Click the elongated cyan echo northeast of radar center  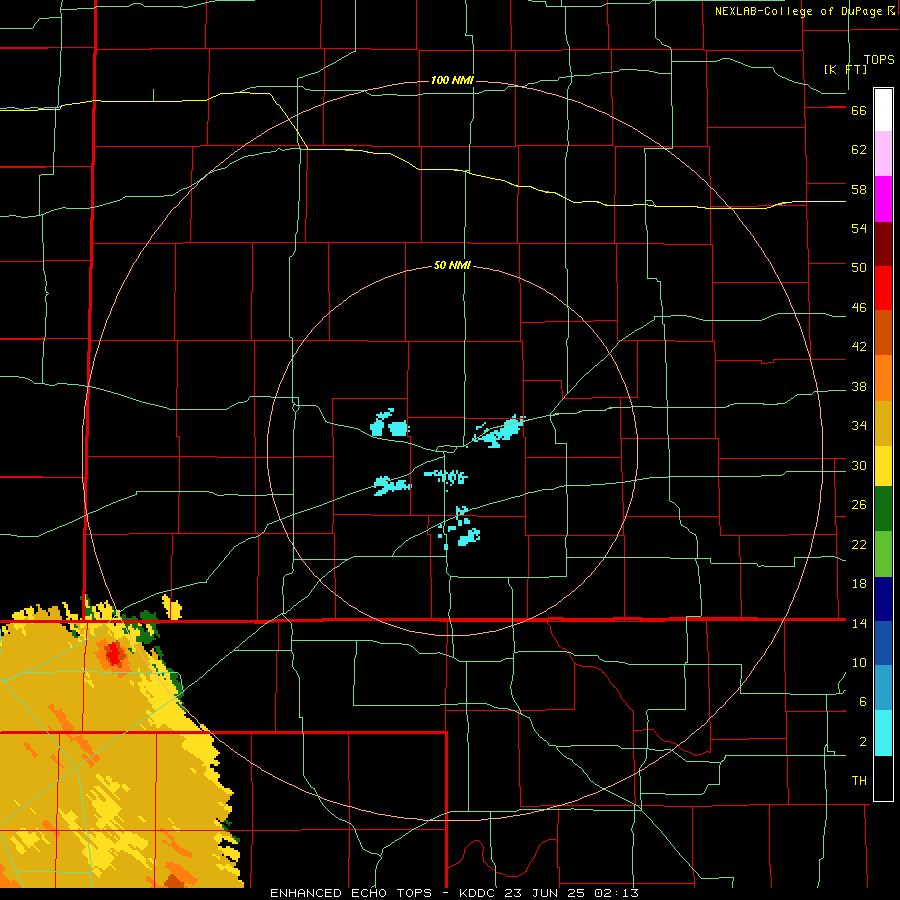(499, 432)
